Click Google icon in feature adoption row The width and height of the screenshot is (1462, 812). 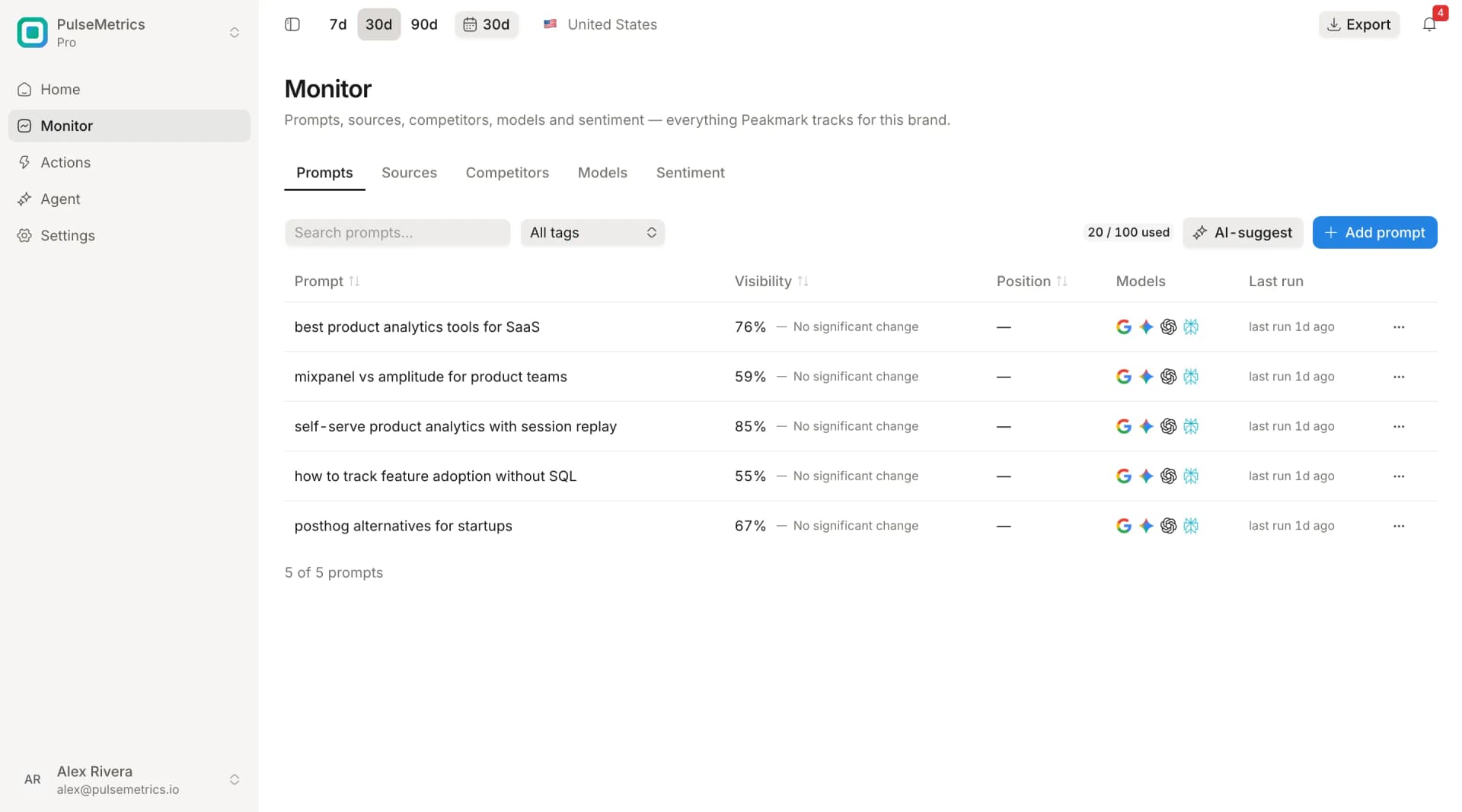coord(1124,476)
